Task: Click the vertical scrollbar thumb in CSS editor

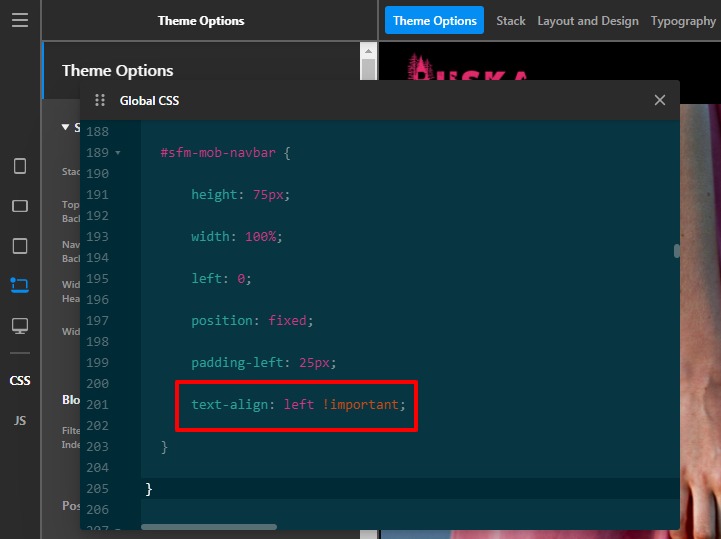Action: pos(676,251)
